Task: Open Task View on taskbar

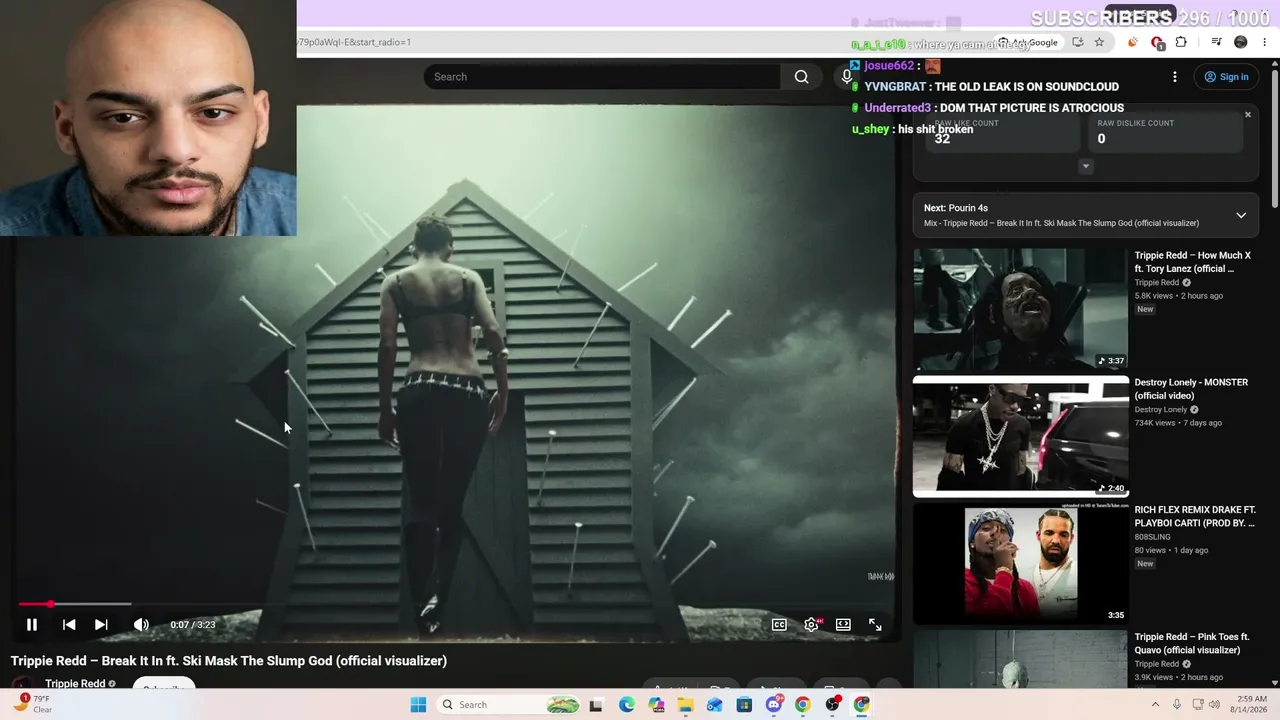Action: [596, 705]
